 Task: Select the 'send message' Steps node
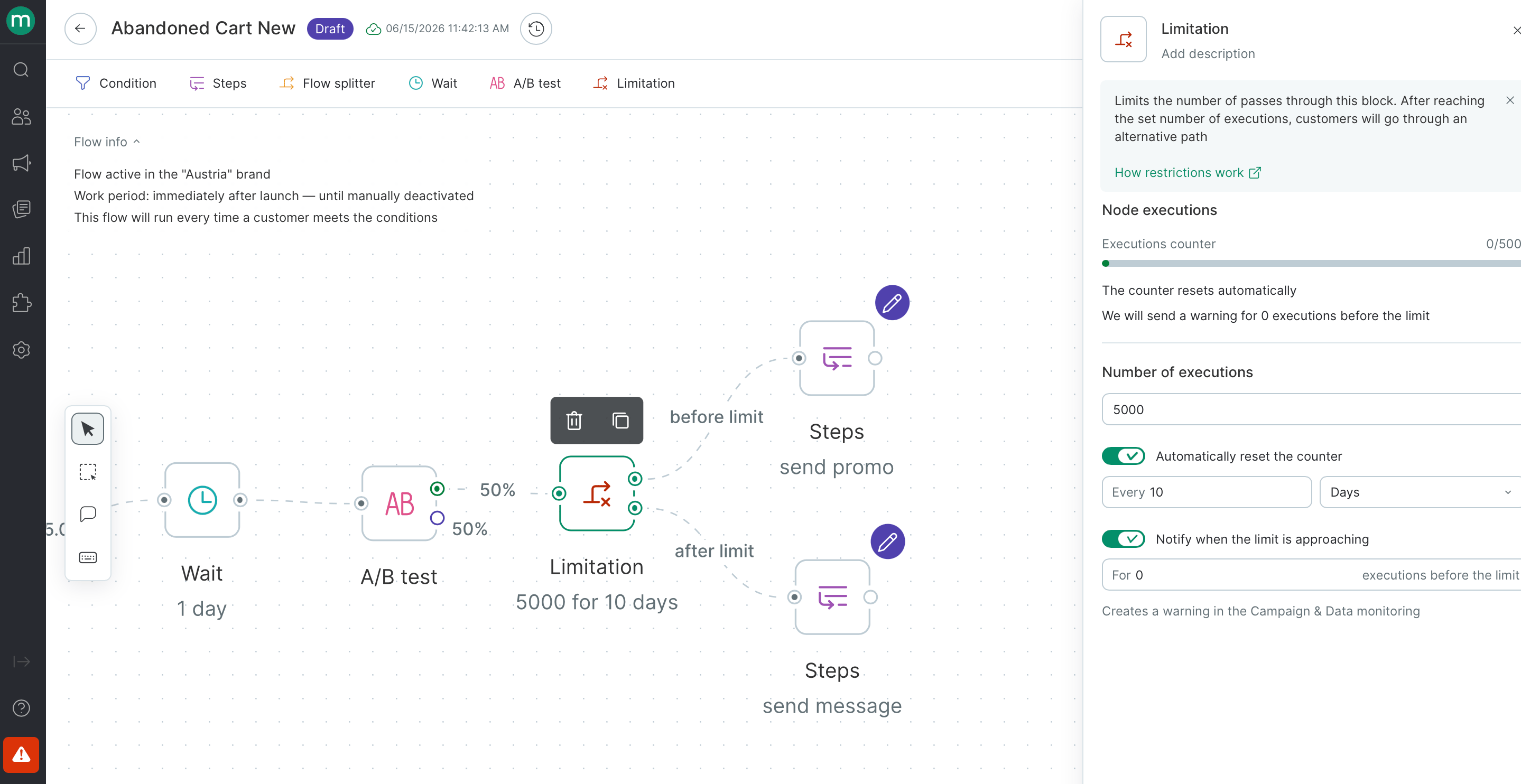[x=832, y=597]
